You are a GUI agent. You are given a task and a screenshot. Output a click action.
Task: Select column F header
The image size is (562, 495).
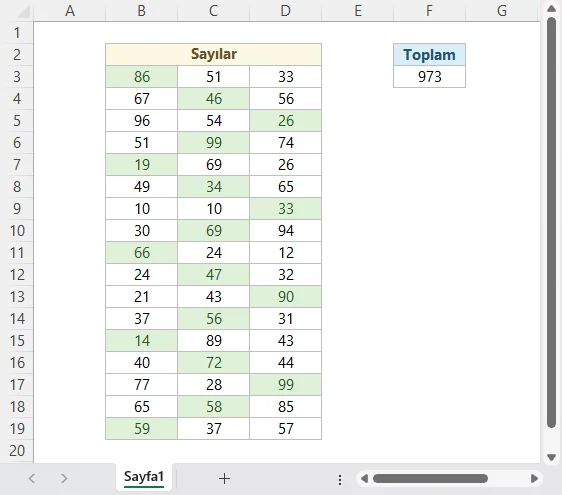point(429,11)
